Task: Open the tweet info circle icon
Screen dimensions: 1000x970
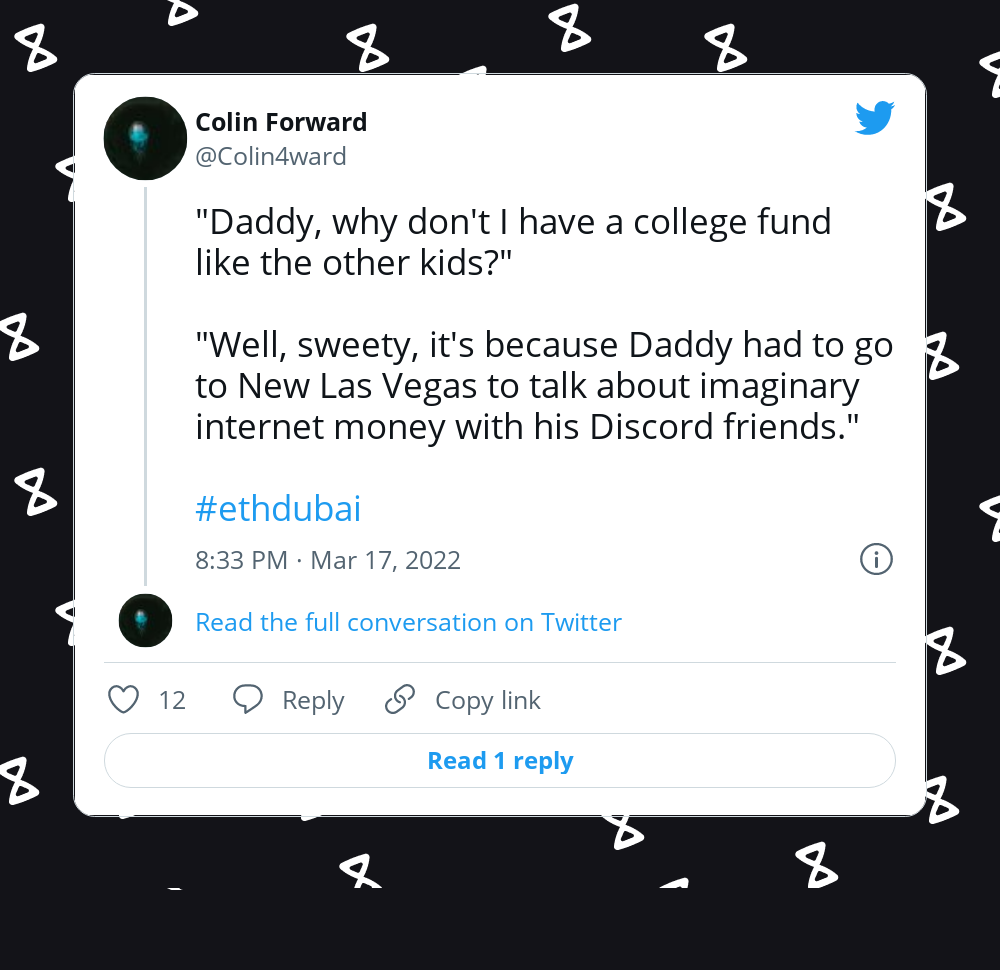Action: 876,559
